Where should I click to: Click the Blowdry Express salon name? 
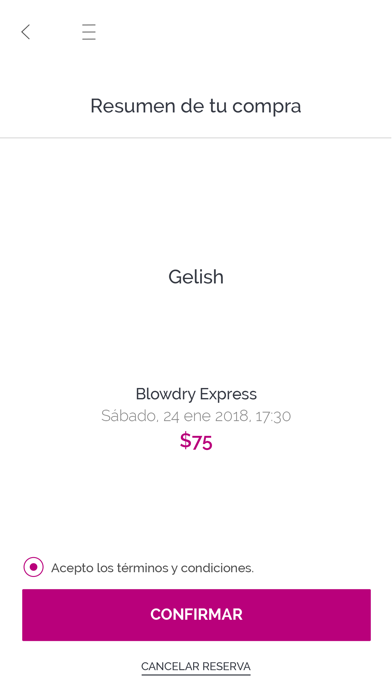click(x=196, y=394)
